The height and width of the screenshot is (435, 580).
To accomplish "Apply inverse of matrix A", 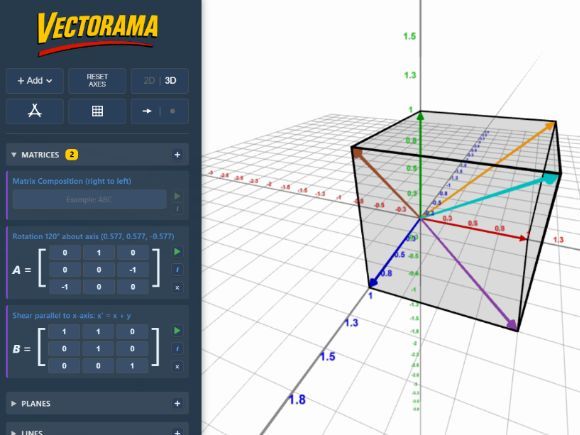I will [x=177, y=269].
